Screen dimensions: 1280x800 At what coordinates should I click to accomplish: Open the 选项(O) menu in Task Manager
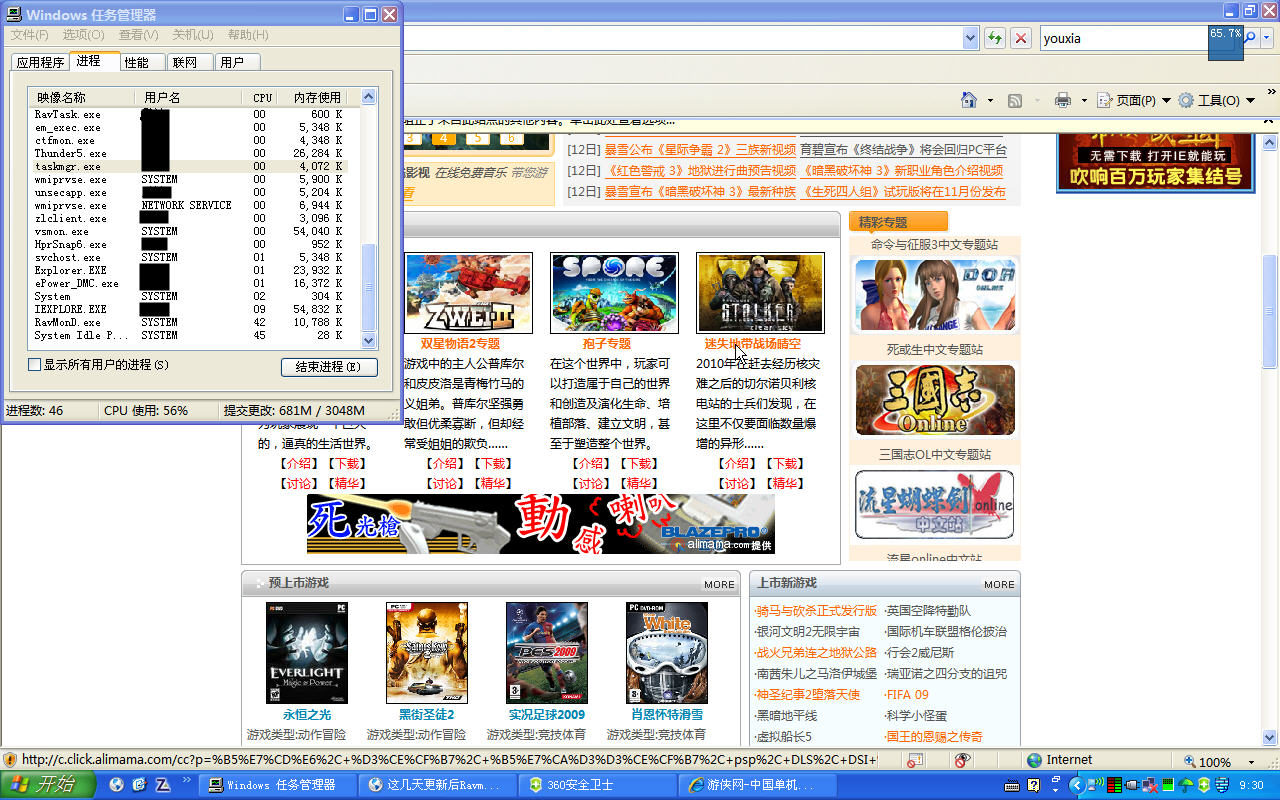[83, 35]
